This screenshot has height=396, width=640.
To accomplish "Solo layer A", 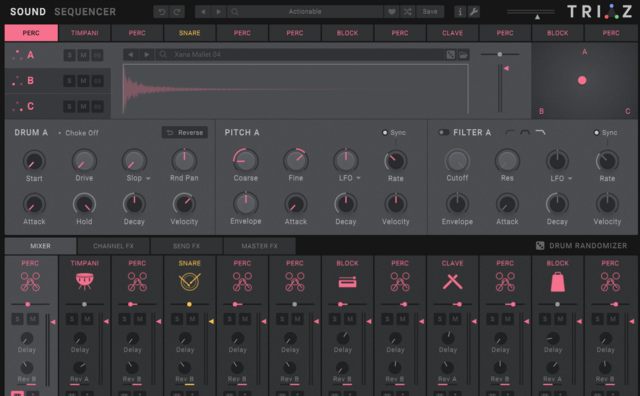I will [69, 55].
